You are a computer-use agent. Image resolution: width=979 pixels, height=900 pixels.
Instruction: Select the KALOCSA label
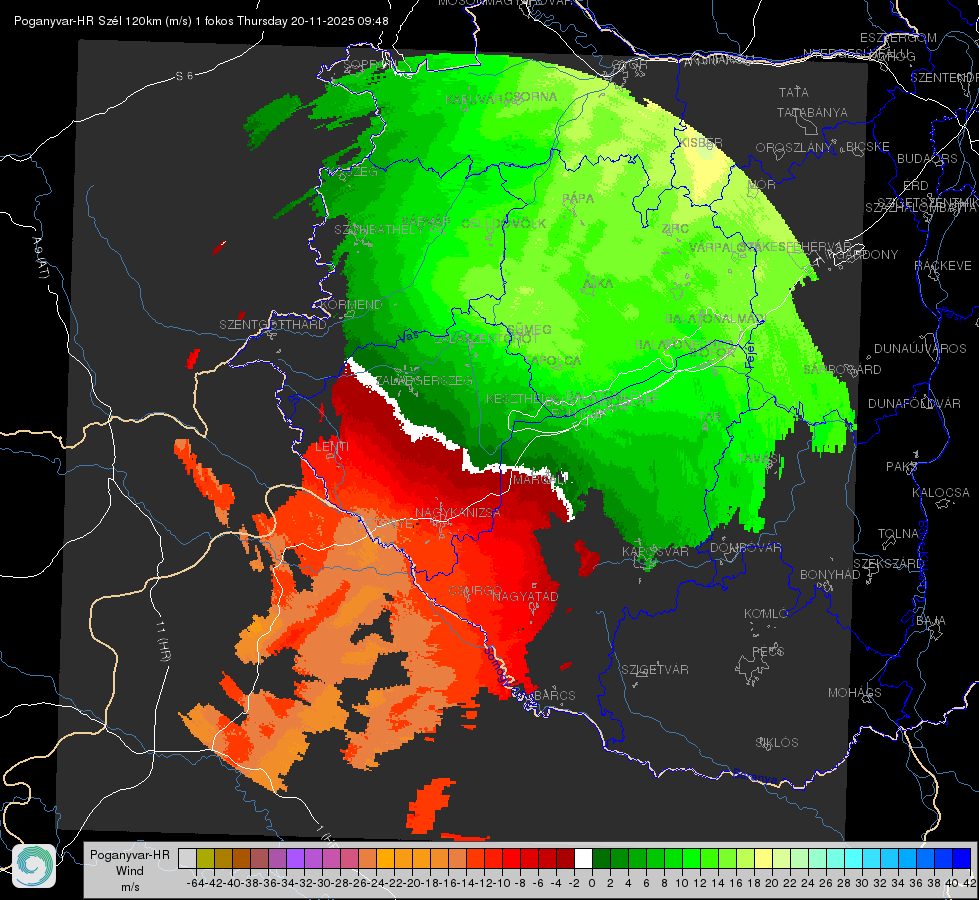(x=941, y=493)
